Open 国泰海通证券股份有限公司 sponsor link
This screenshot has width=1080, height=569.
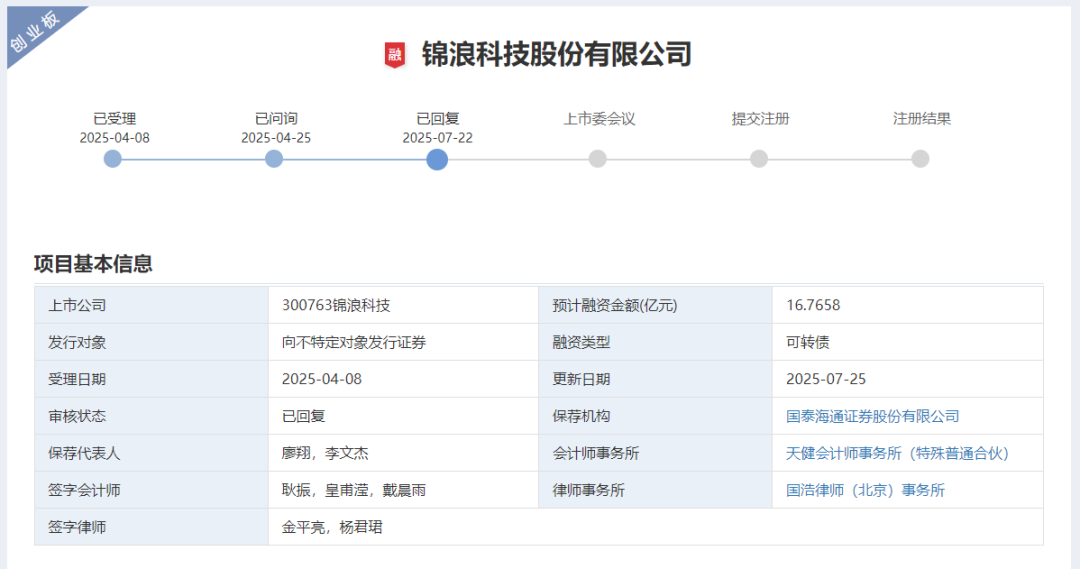pyautogui.click(x=873, y=416)
